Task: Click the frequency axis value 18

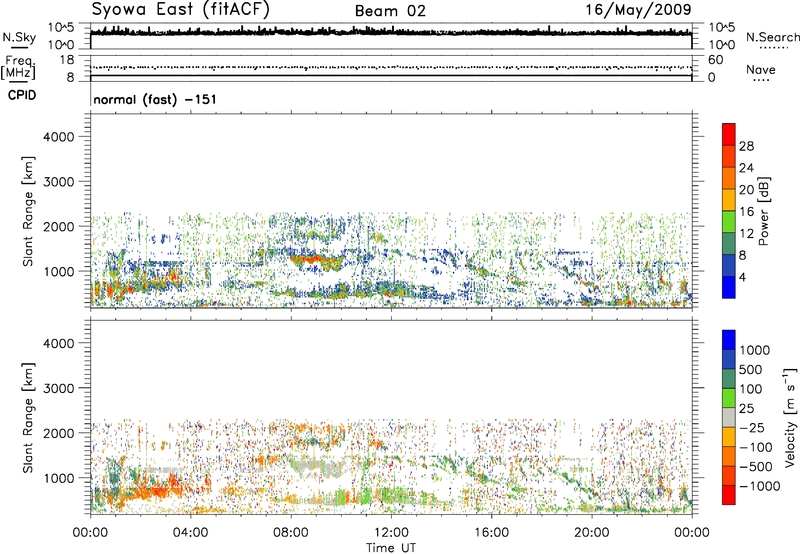Action: (x=66, y=60)
